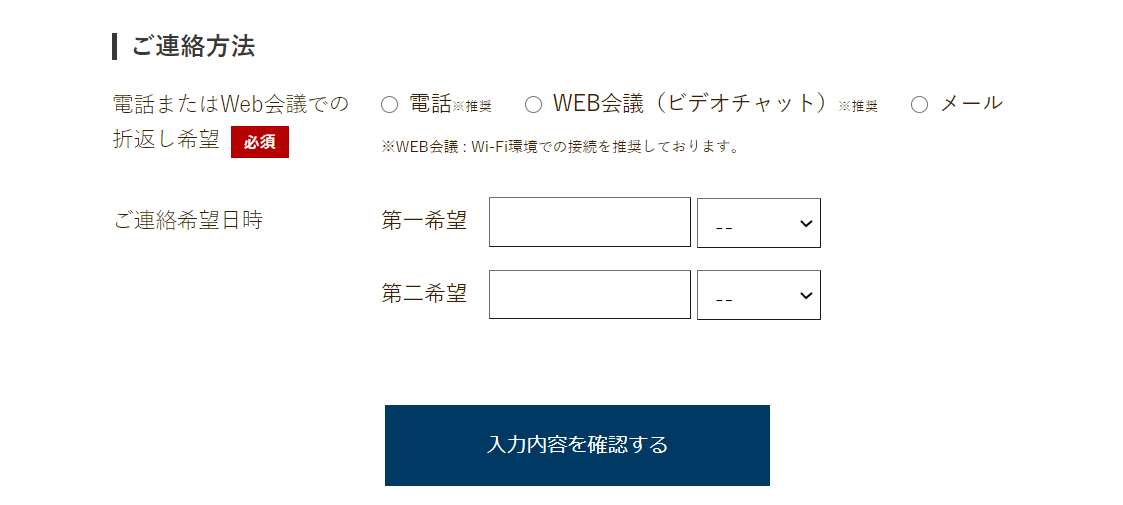Click the 第一希望 date input field

(589, 222)
